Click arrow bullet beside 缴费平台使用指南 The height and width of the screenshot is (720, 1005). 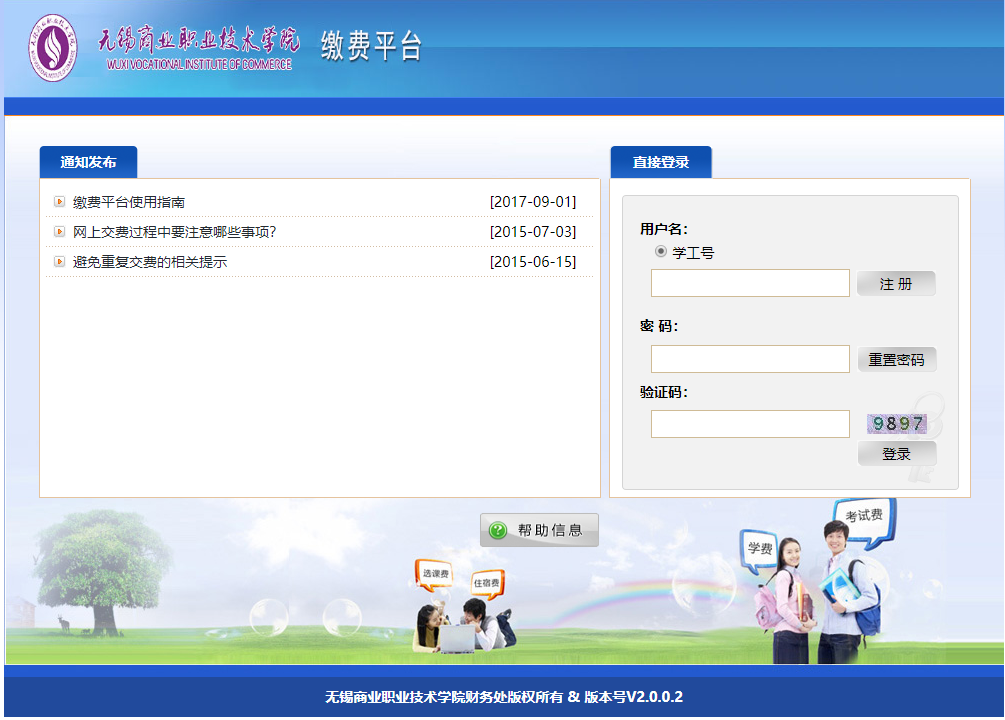[59, 202]
